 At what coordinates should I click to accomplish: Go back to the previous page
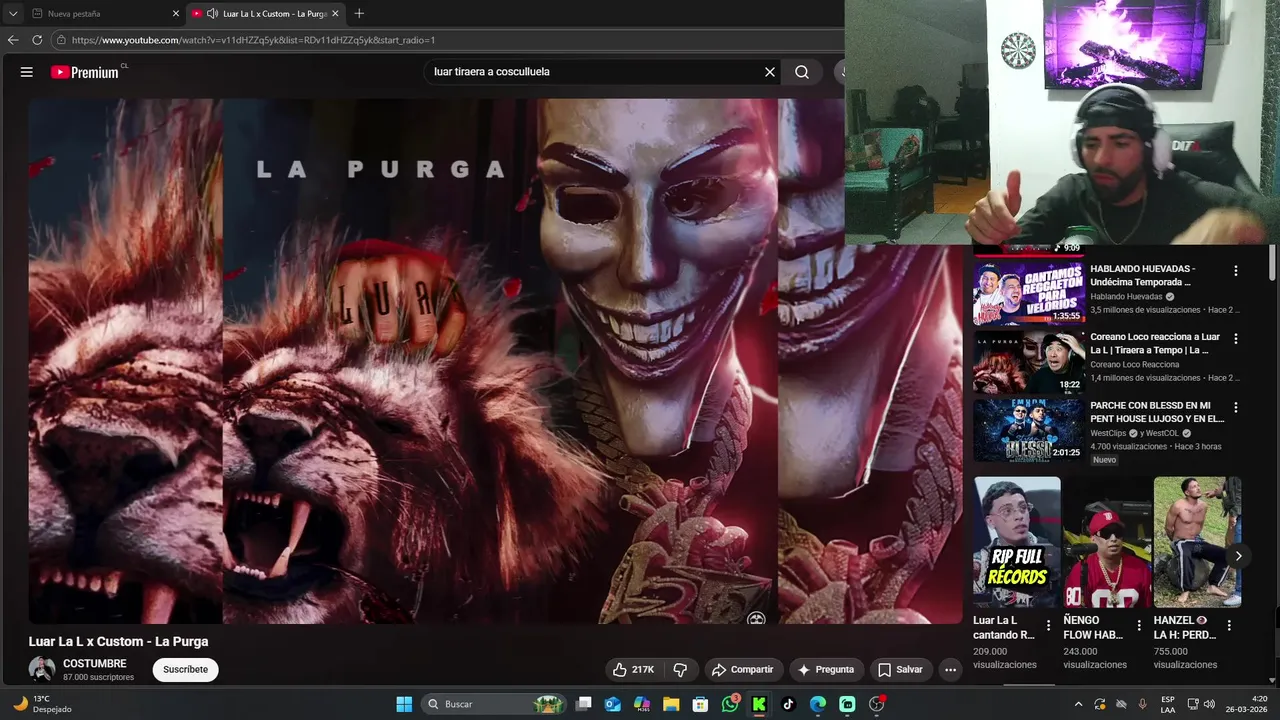[x=13, y=40]
